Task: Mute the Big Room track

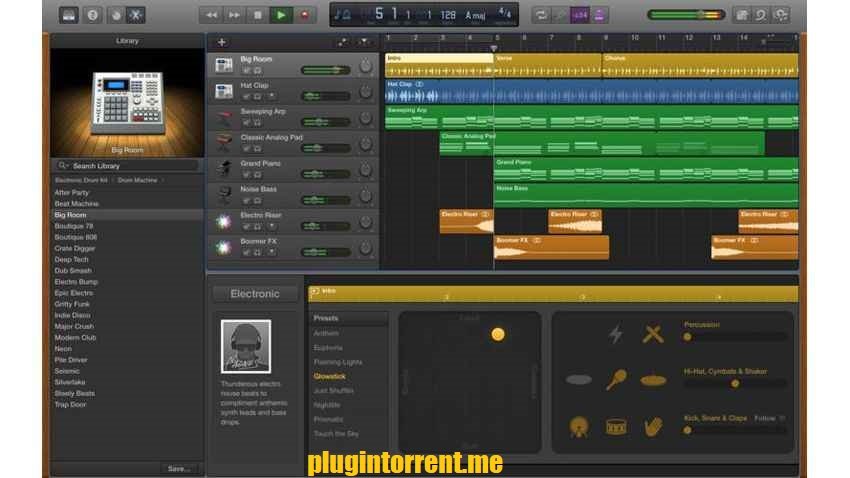Action: tap(247, 70)
